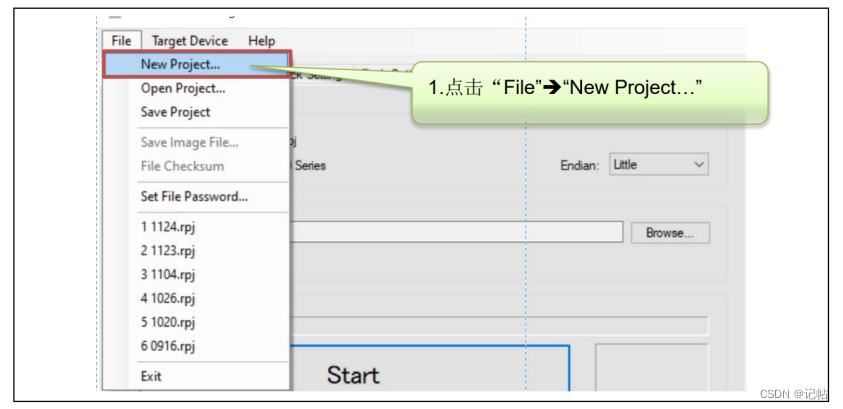Click Save Project menu item
Image resolution: width=843 pixels, height=409 pixels.
point(175,112)
